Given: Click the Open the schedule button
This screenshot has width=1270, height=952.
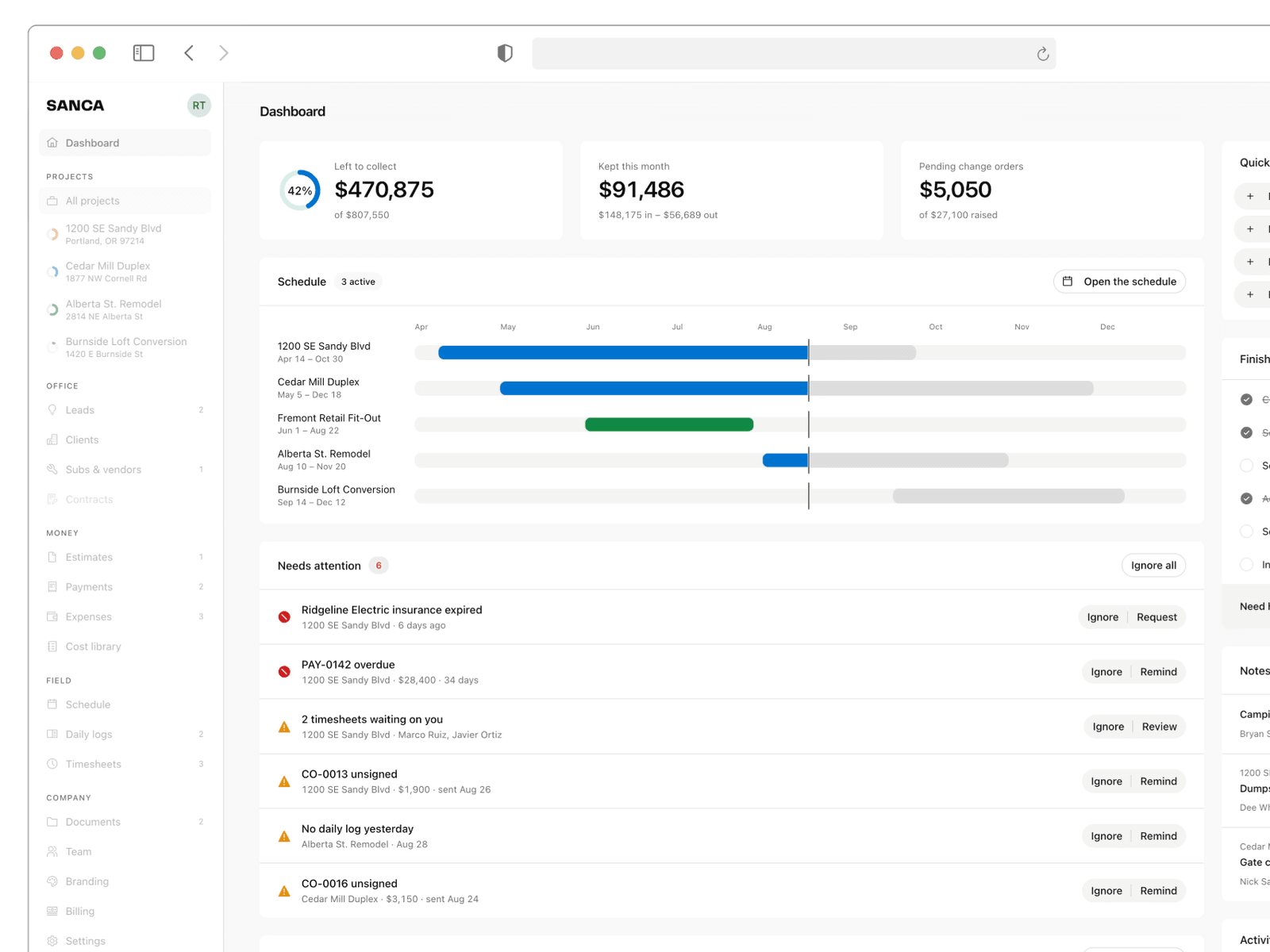Looking at the screenshot, I should [x=1119, y=282].
